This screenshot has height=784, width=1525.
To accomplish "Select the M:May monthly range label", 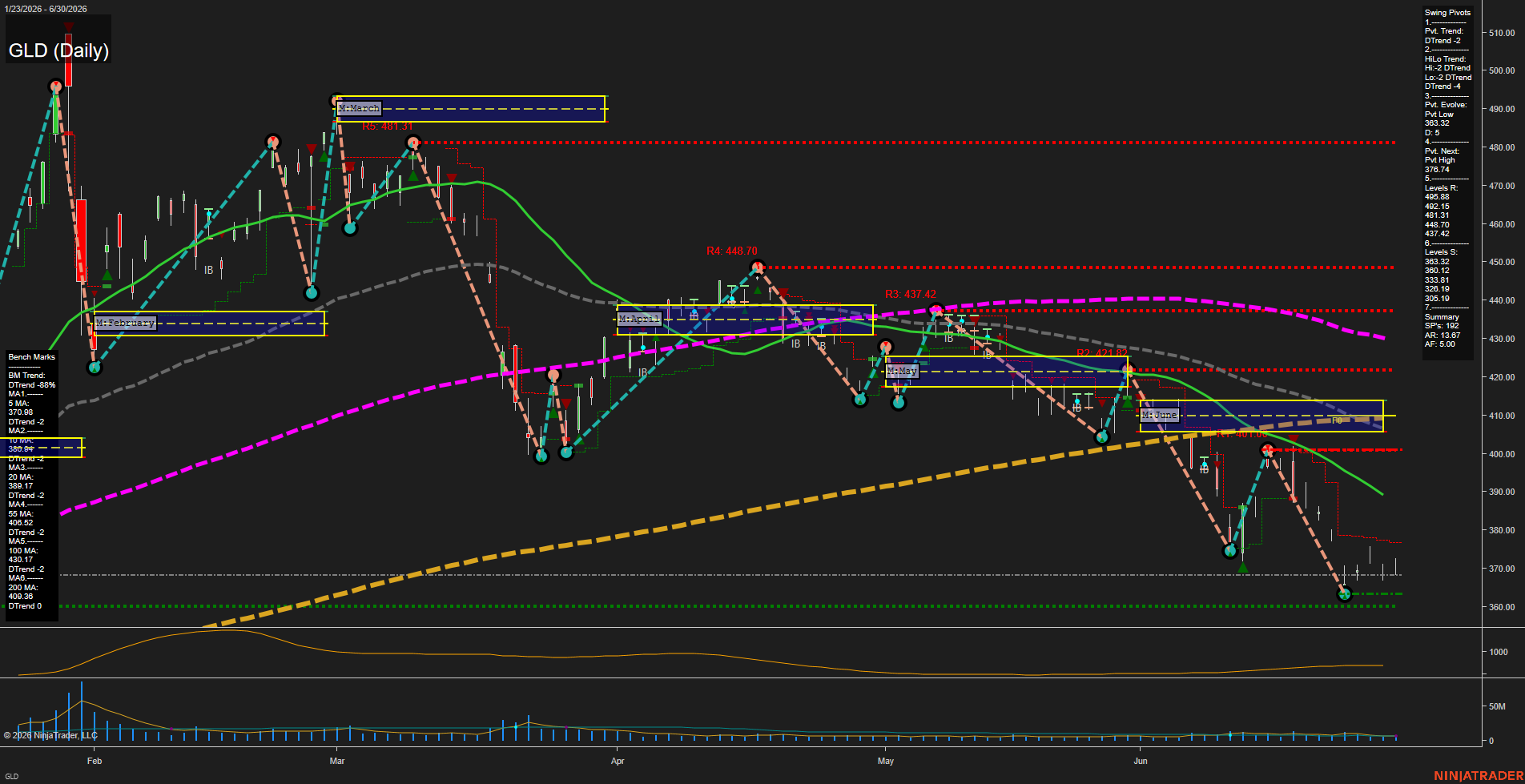I will point(902,372).
